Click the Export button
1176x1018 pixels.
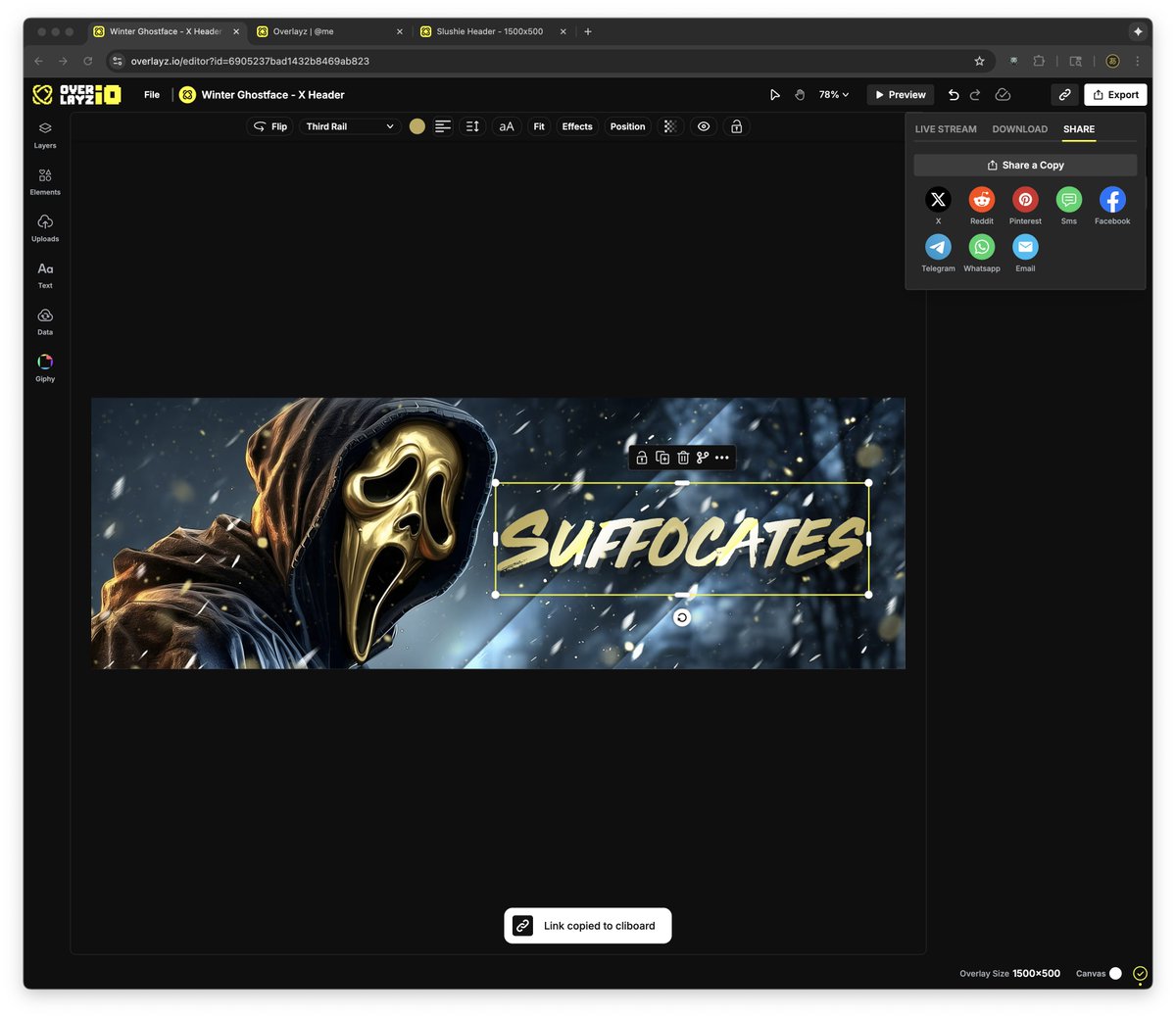point(1115,95)
